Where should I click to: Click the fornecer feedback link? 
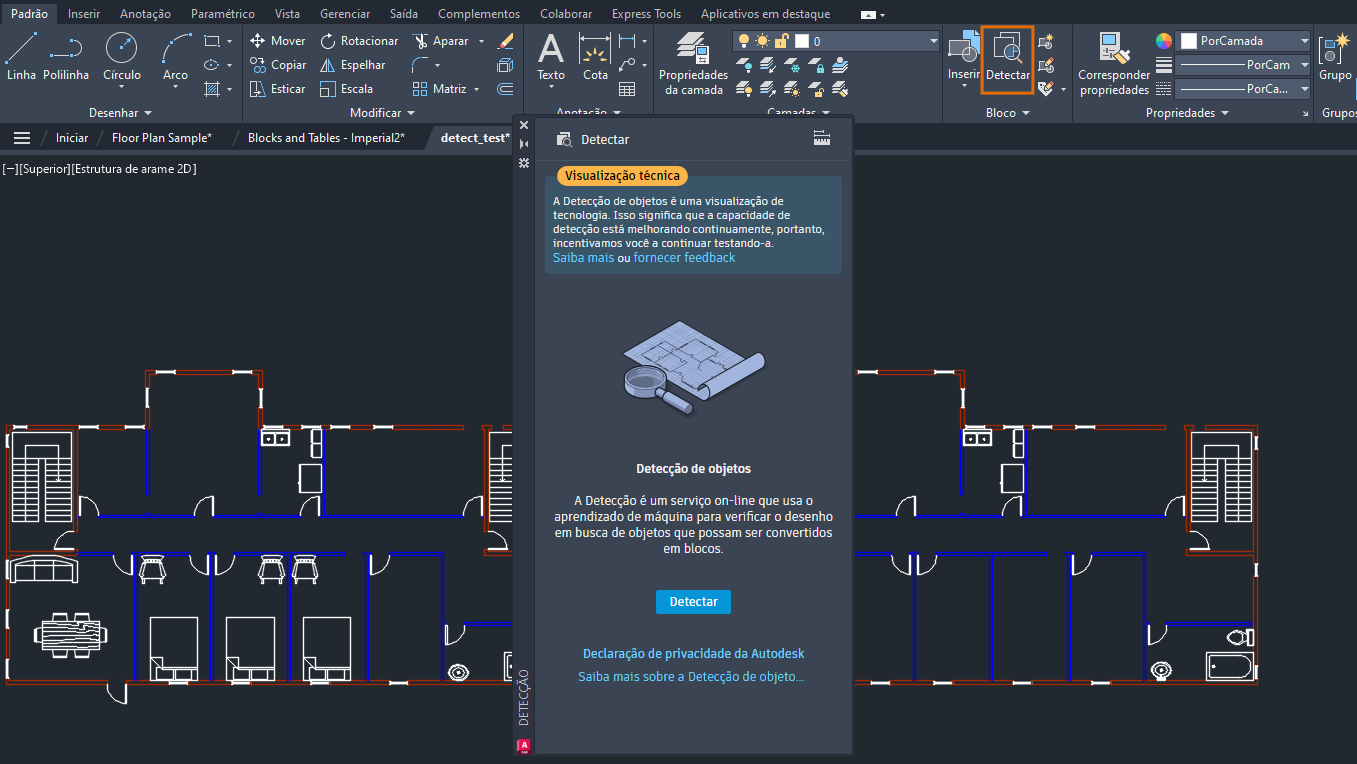(x=684, y=258)
